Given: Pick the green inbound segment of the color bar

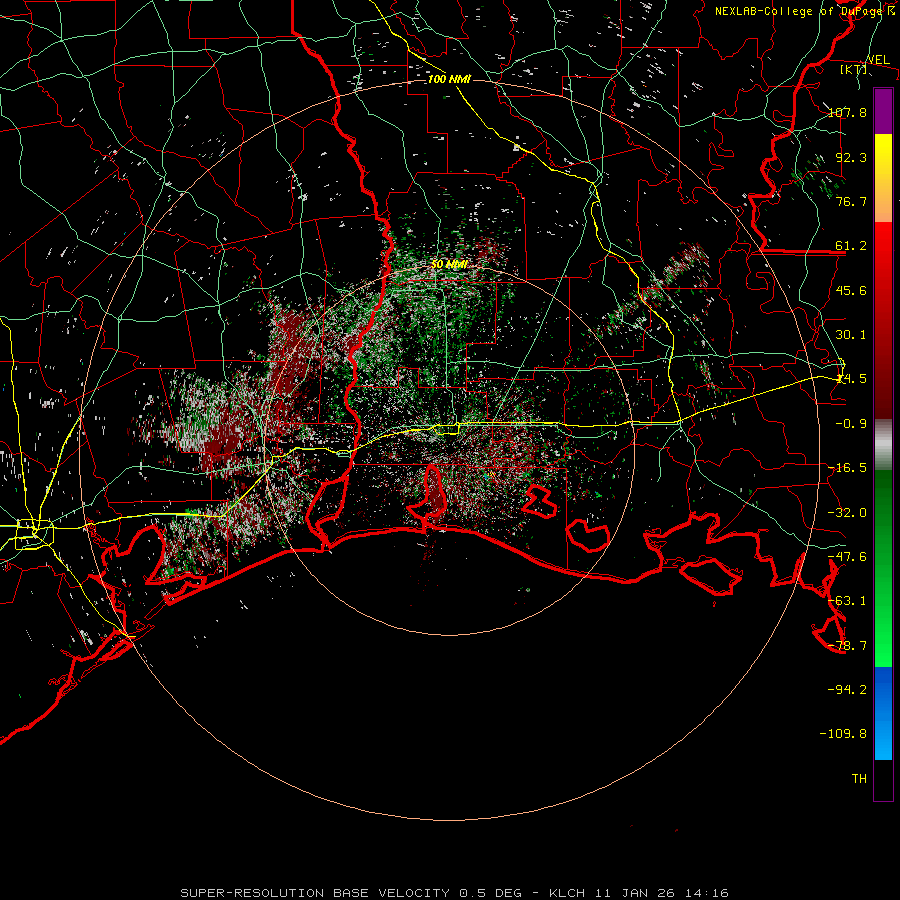Looking at the screenshot, I should tap(883, 568).
